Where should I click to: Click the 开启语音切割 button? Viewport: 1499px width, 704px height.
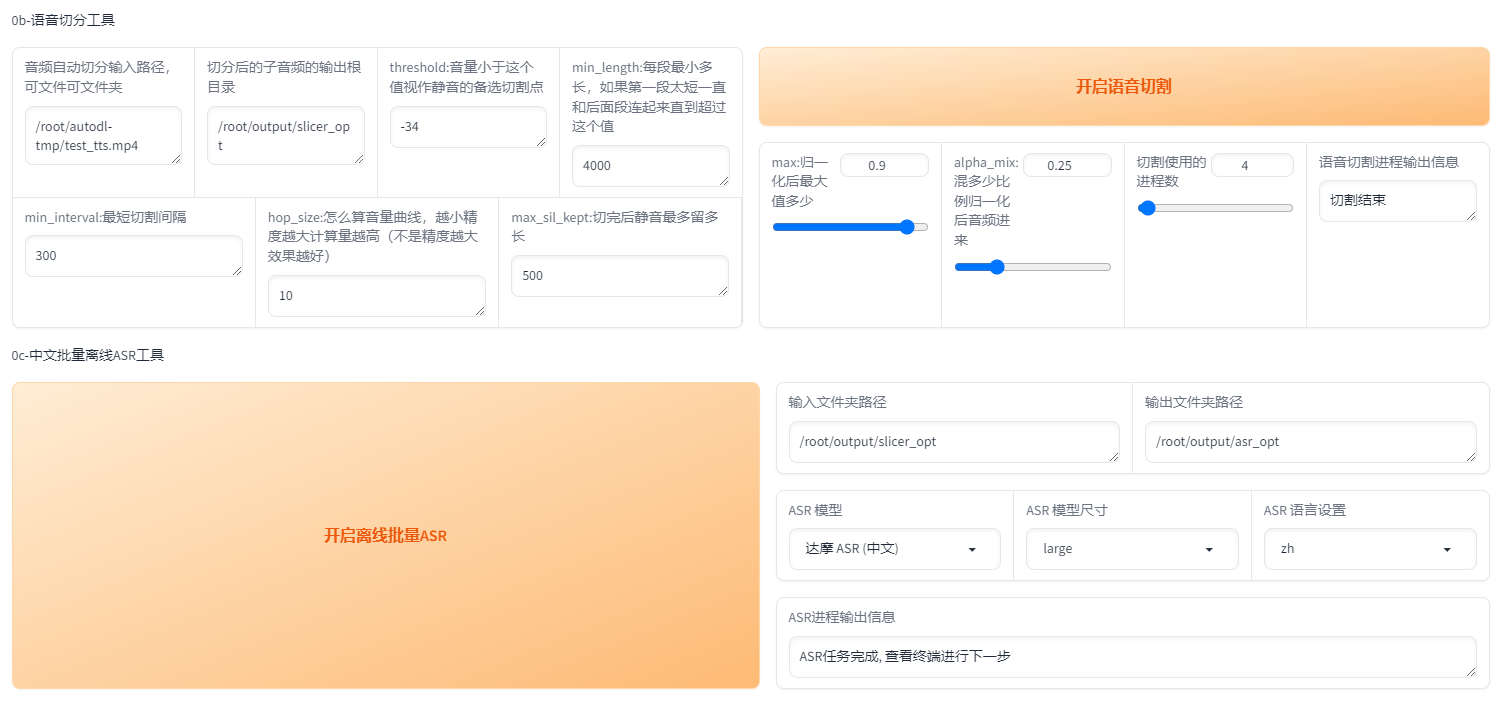1124,87
